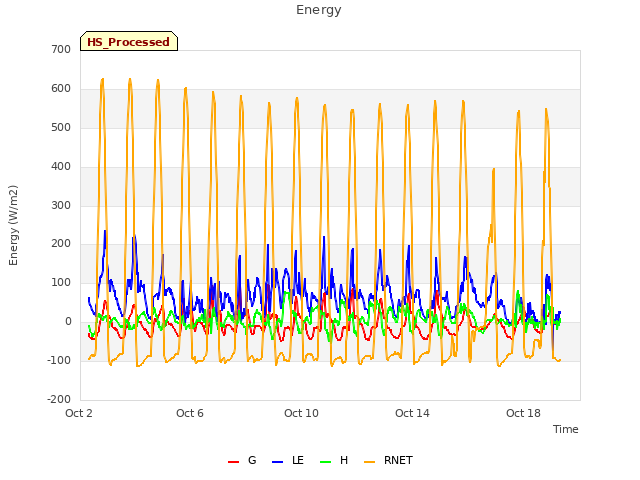Click the Oct 14 x-axis tick label
This screenshot has height=480, width=640.
click(412, 413)
